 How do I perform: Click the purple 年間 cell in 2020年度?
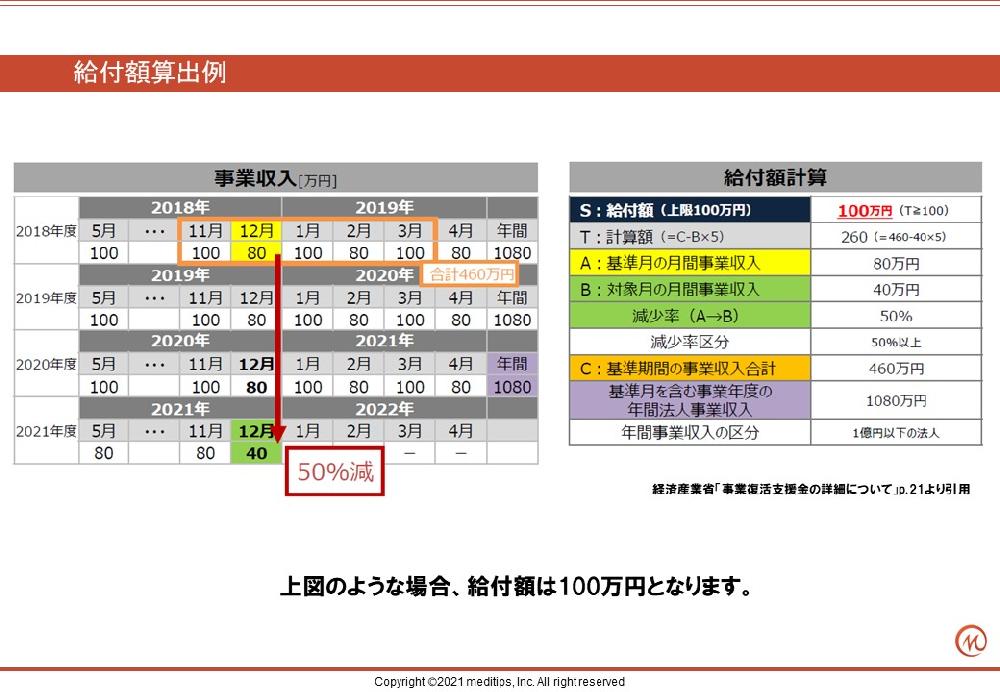(x=511, y=364)
